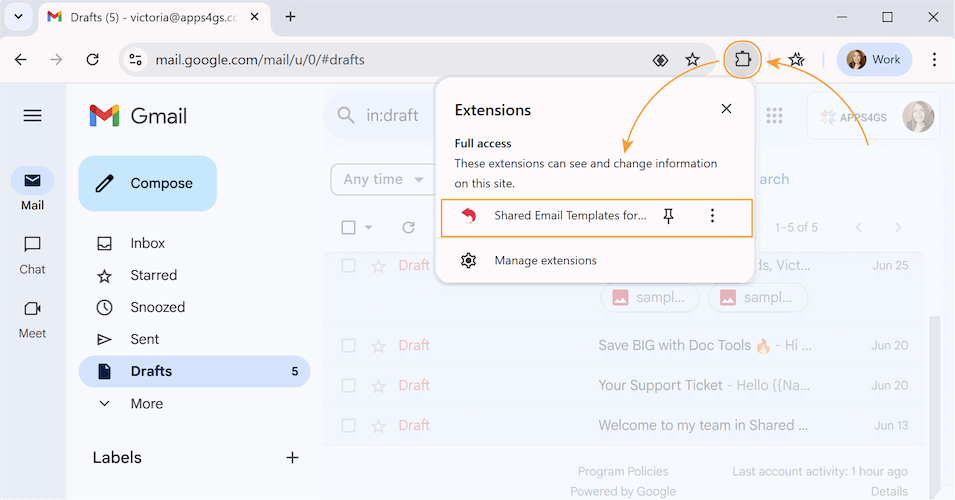The width and height of the screenshot is (955, 500).
Task: Open the Your Support Ticket draft
Action: 623,386
